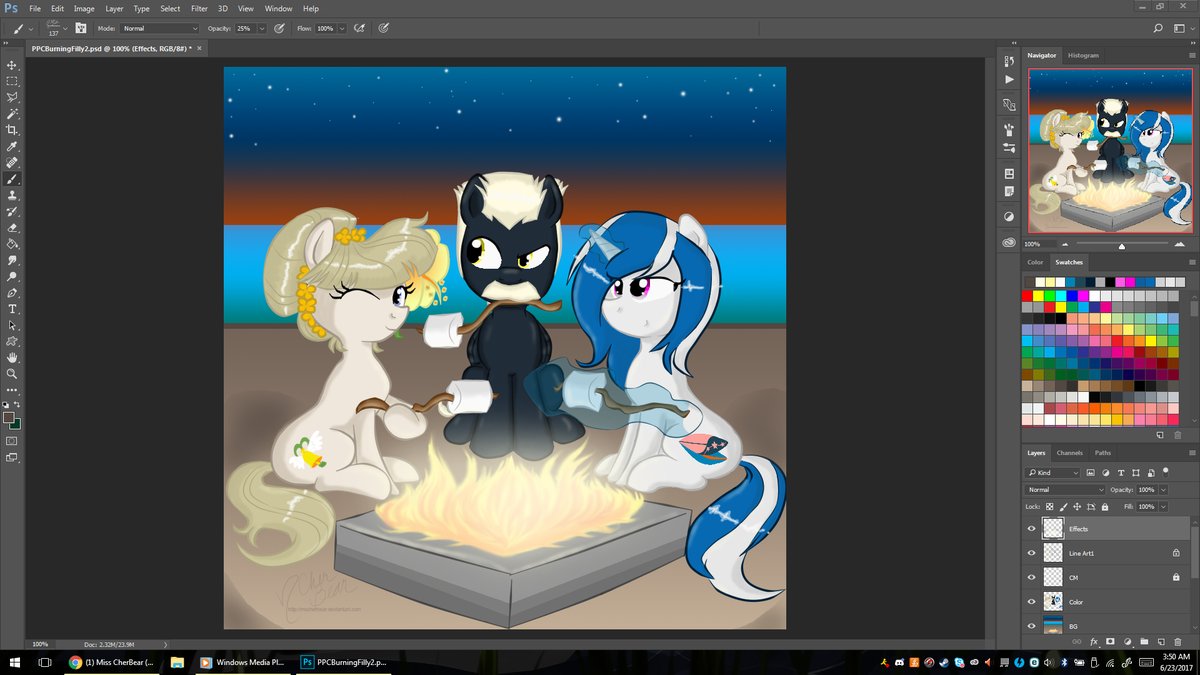This screenshot has width=1200, height=675.
Task: Select the Zoom tool
Action: 12,373
